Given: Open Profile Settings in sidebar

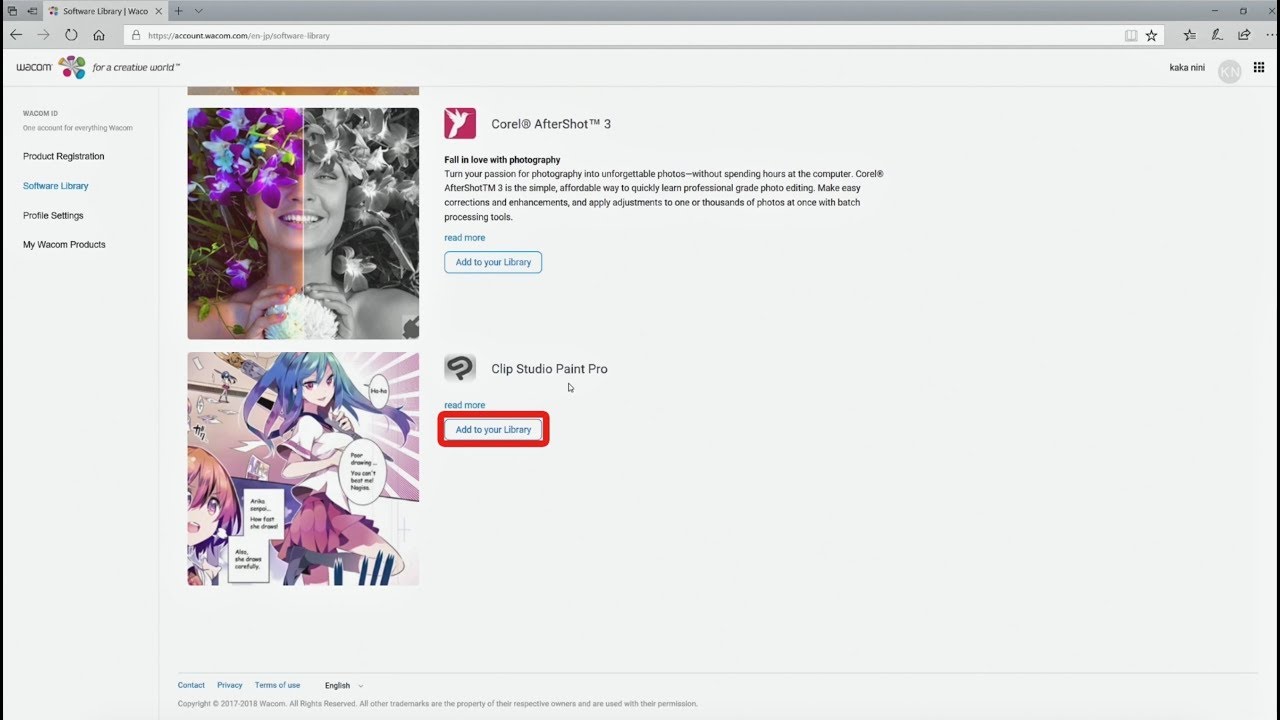Looking at the screenshot, I should coord(53,215).
